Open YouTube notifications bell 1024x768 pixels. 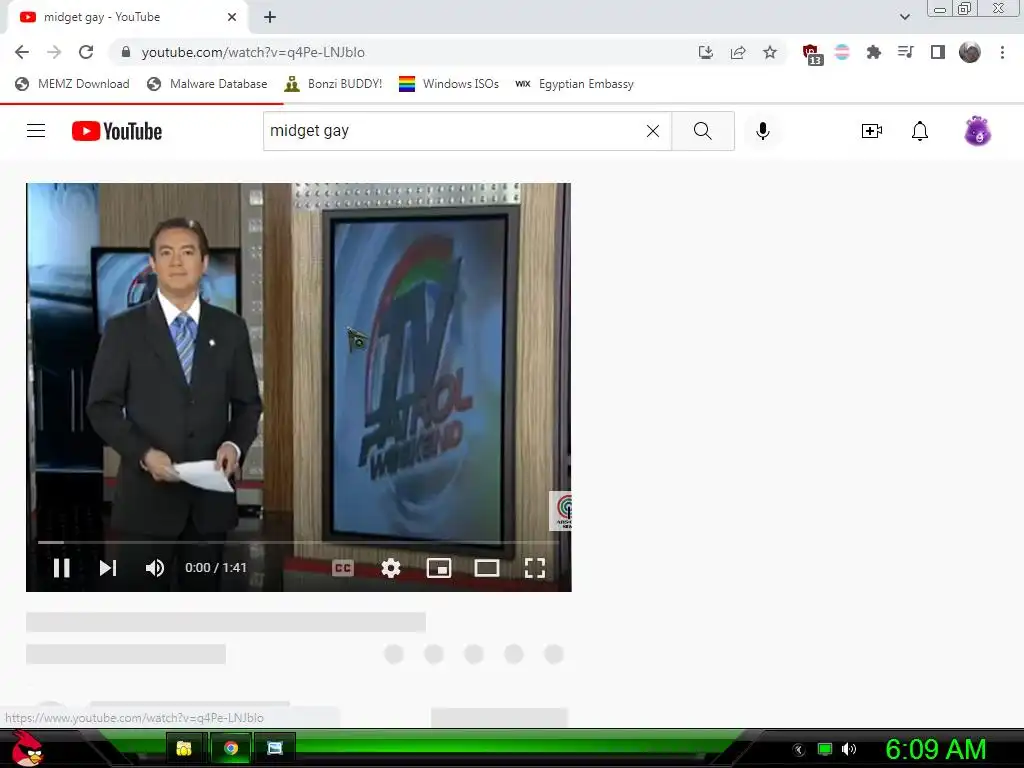[x=920, y=131]
